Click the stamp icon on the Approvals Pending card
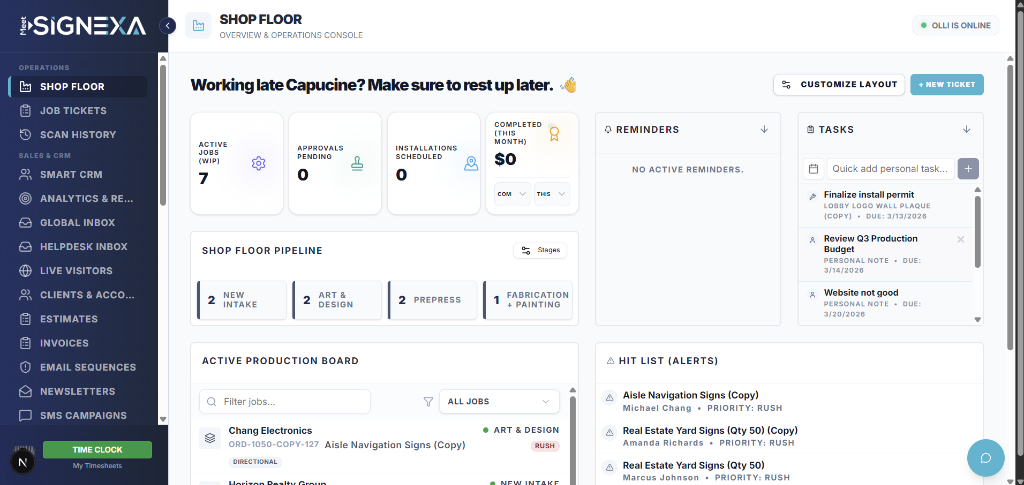The image size is (1024, 485). pyautogui.click(x=357, y=163)
